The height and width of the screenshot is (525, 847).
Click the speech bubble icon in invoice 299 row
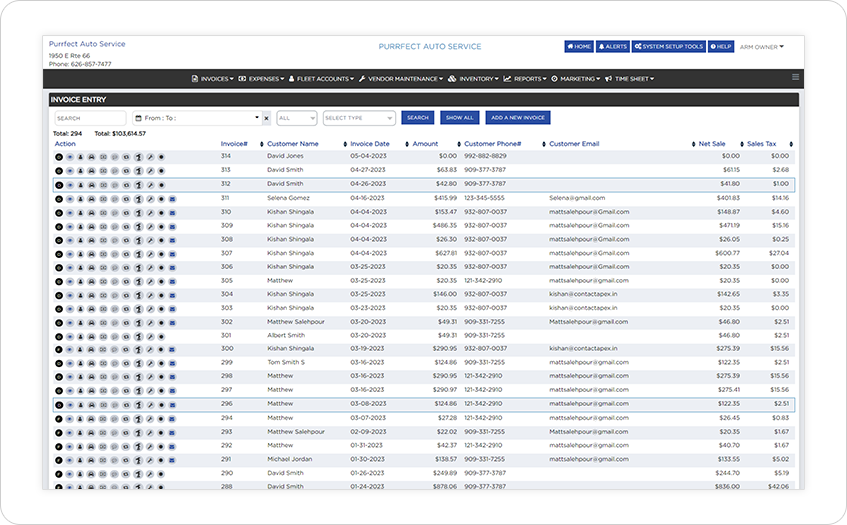point(115,364)
